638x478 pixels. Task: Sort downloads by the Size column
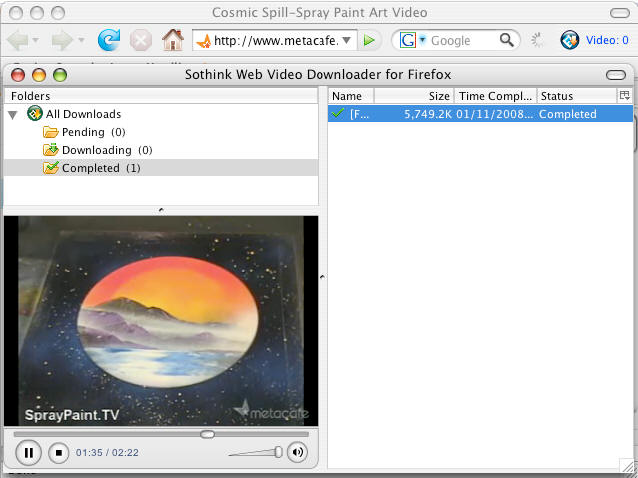(413, 96)
